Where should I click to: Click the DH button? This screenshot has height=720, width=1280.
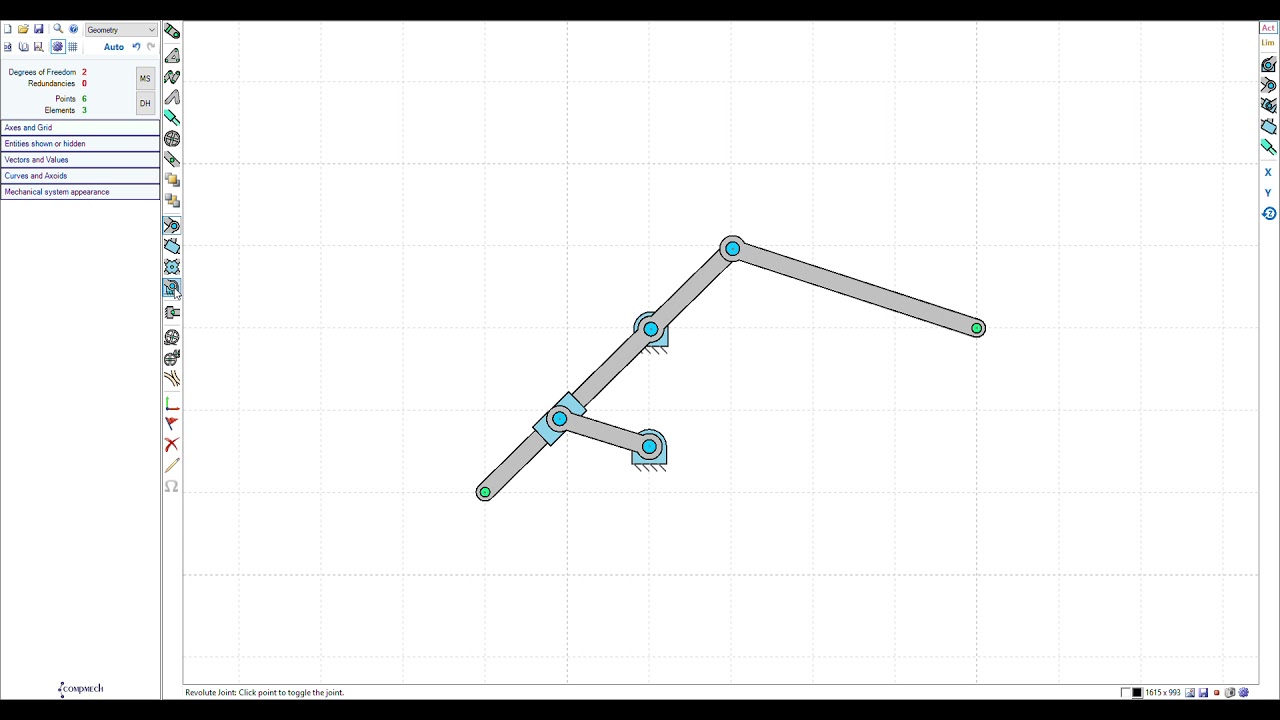[145, 103]
